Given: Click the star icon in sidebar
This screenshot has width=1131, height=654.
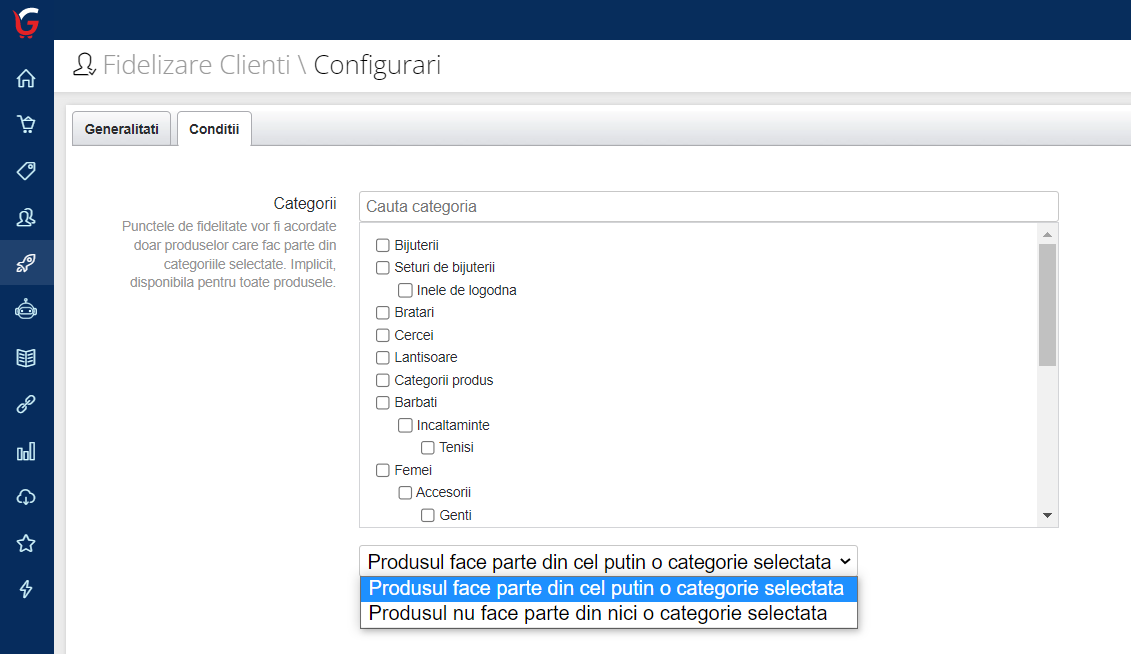Looking at the screenshot, I should 26,543.
